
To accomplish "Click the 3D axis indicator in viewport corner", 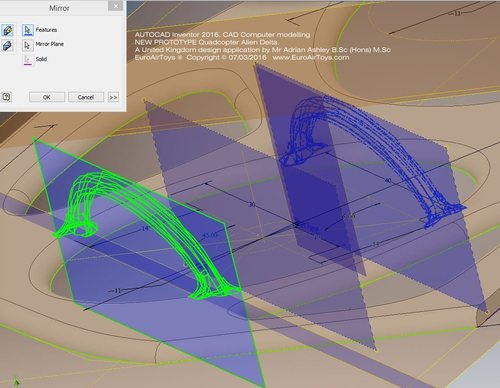I will tap(15, 381).
